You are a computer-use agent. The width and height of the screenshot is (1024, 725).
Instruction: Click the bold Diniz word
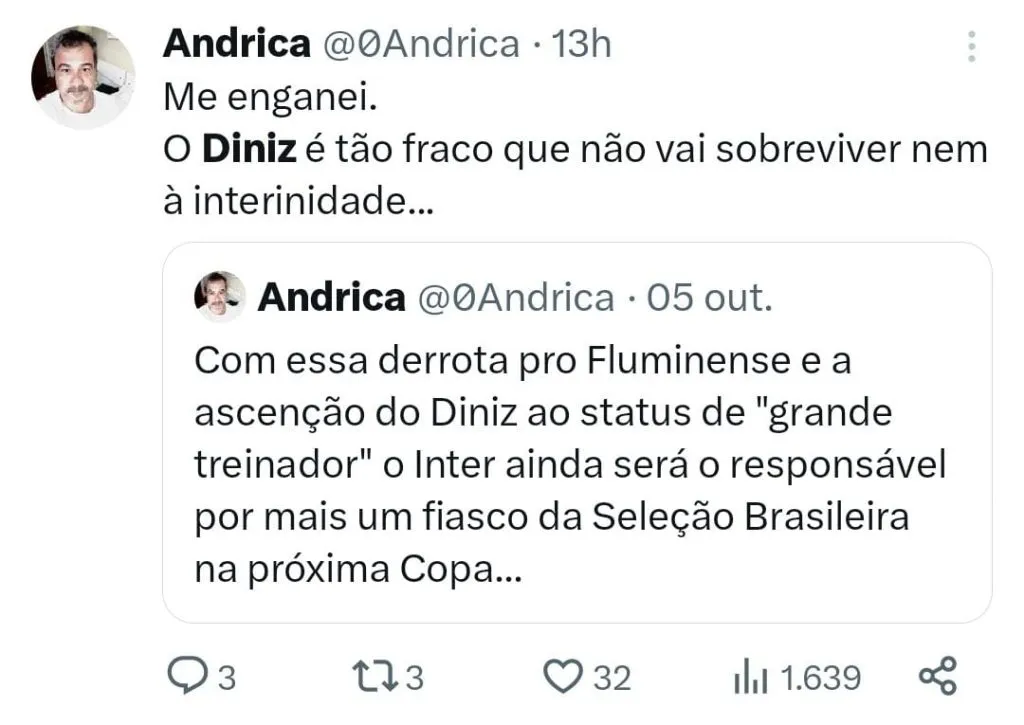(x=250, y=150)
